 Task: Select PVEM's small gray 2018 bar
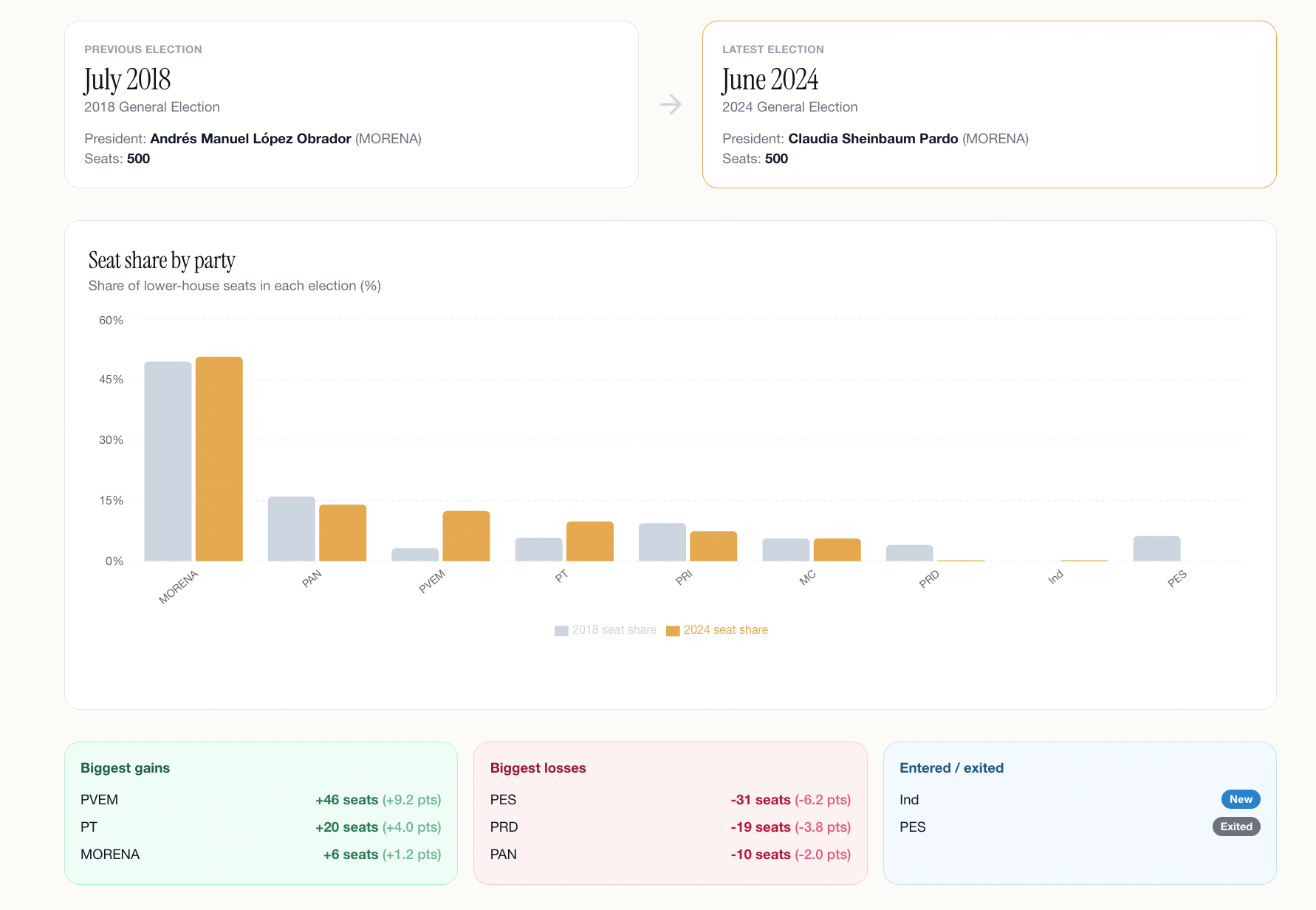(415, 555)
